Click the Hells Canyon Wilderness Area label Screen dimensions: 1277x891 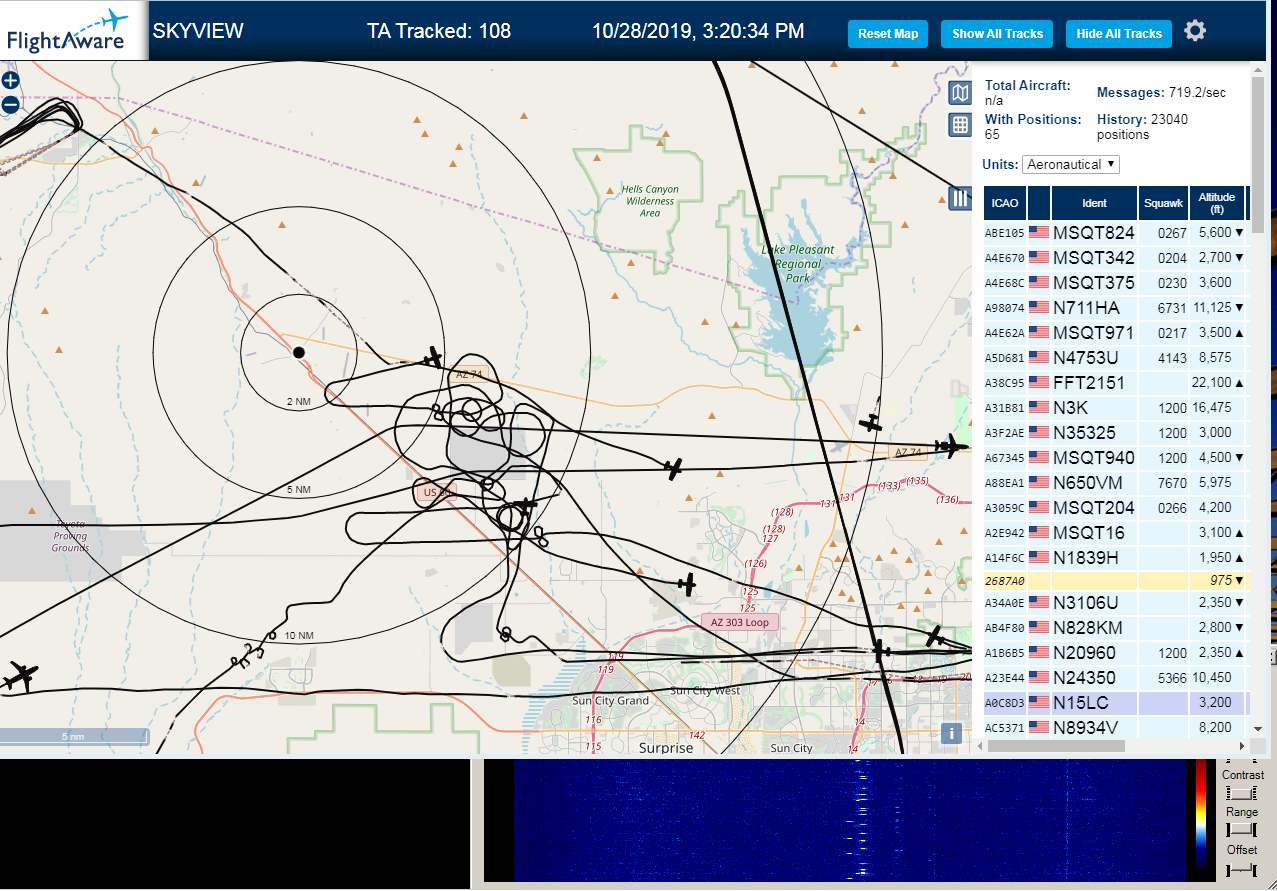tap(650, 201)
